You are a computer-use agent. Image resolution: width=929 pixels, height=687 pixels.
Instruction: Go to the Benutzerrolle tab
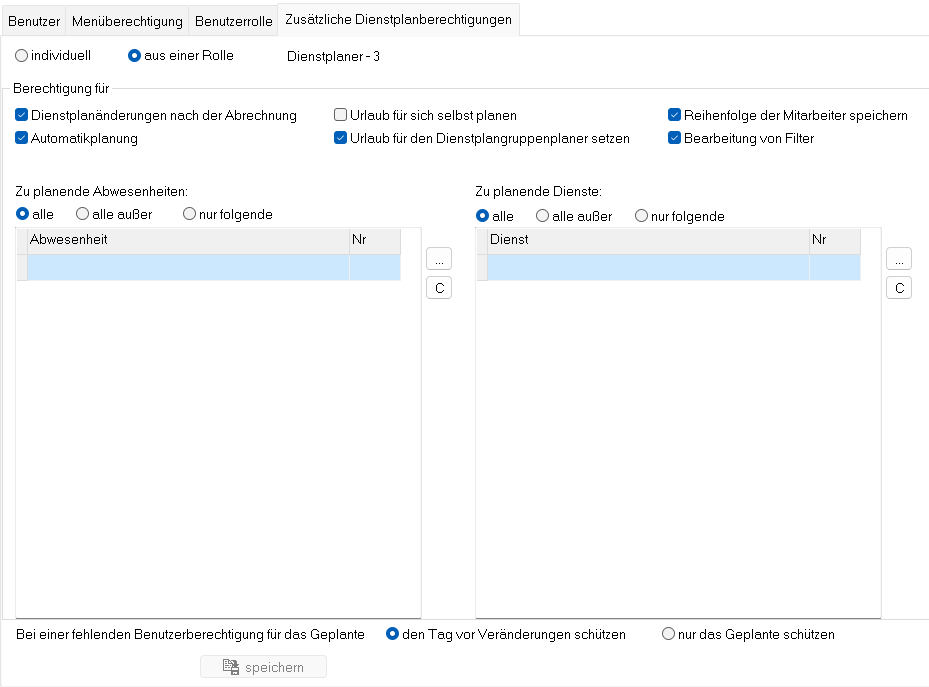(x=233, y=20)
